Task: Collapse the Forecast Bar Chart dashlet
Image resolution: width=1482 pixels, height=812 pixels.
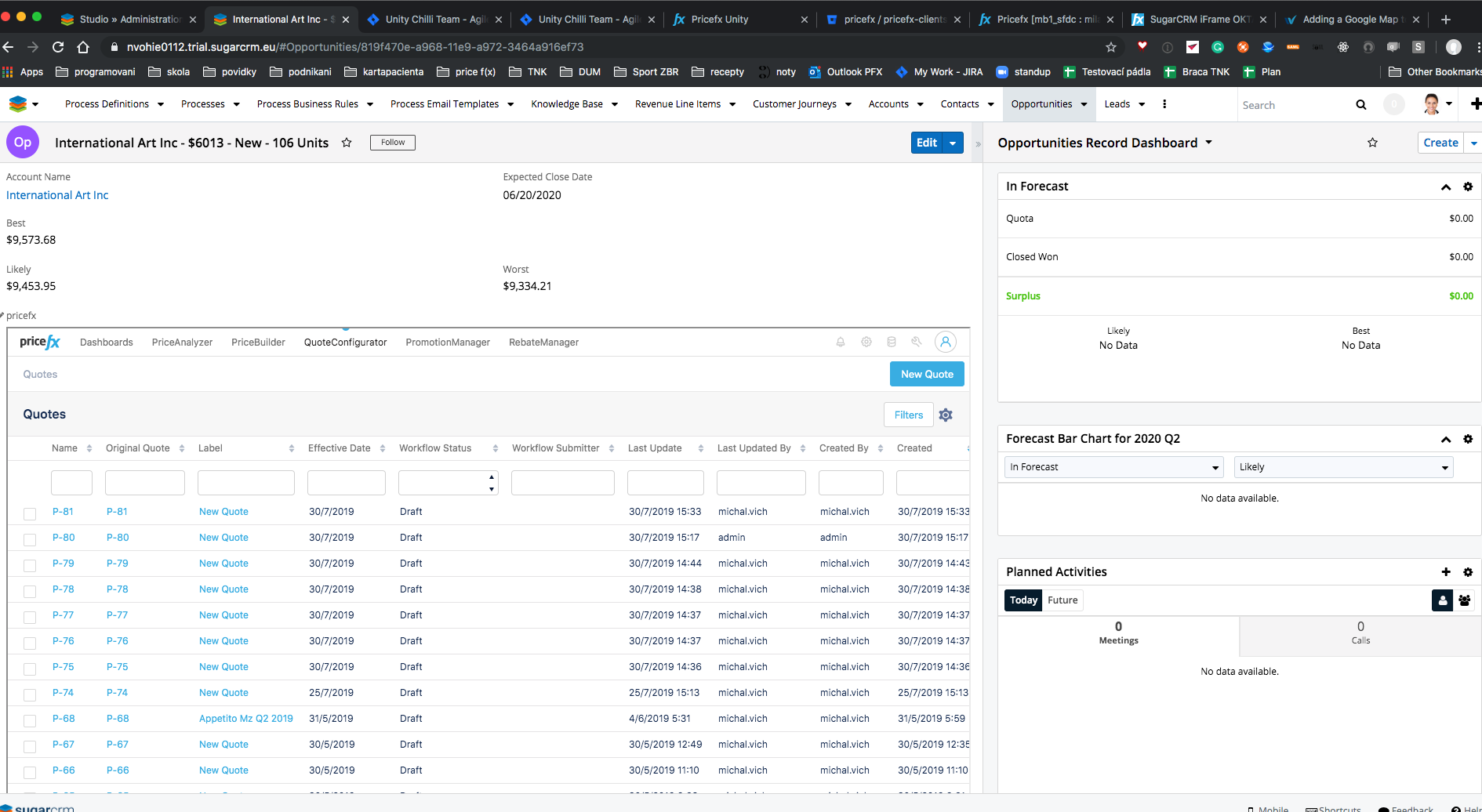Action: (x=1445, y=439)
